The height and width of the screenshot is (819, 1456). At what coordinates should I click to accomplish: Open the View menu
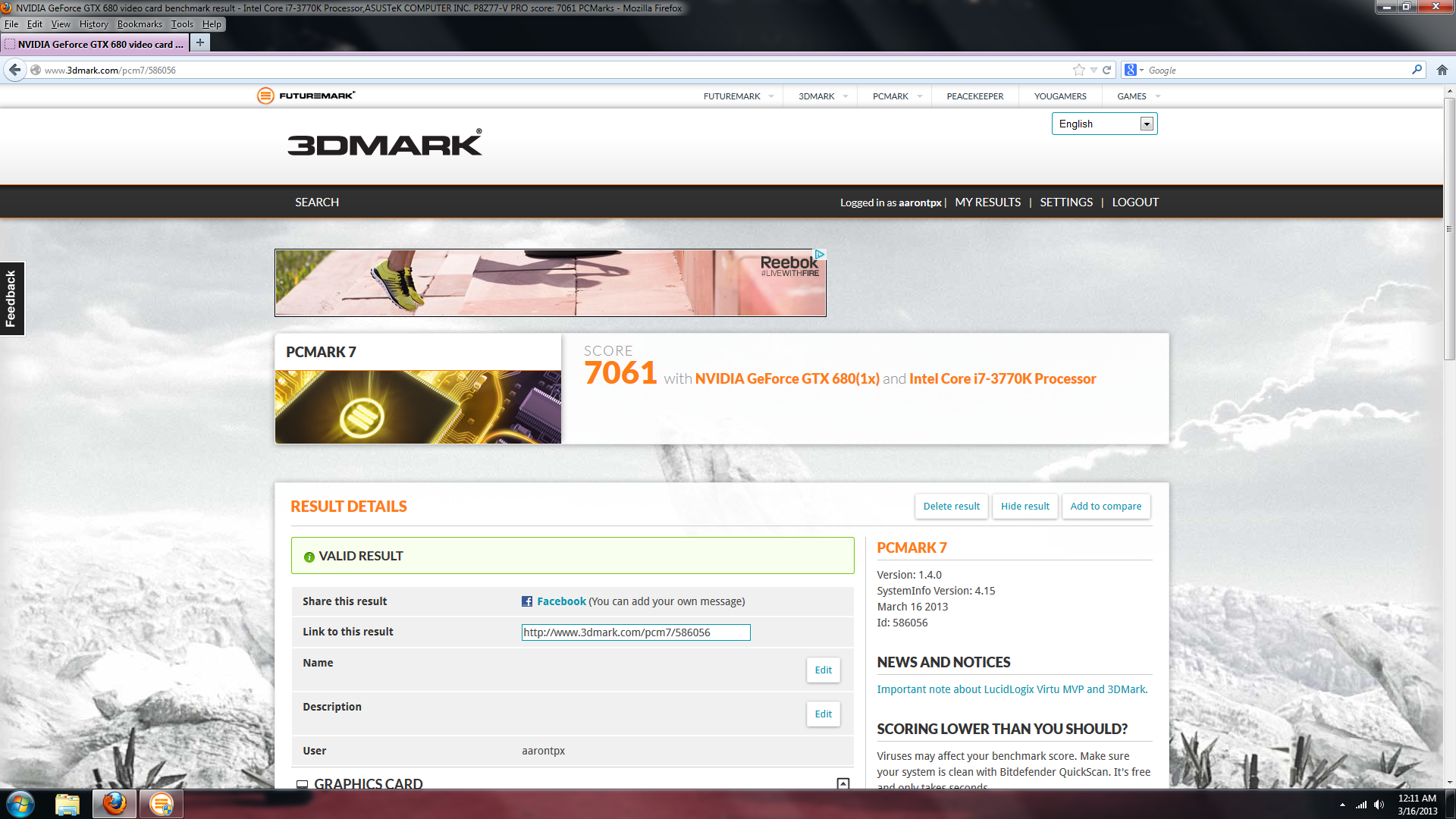pos(61,24)
